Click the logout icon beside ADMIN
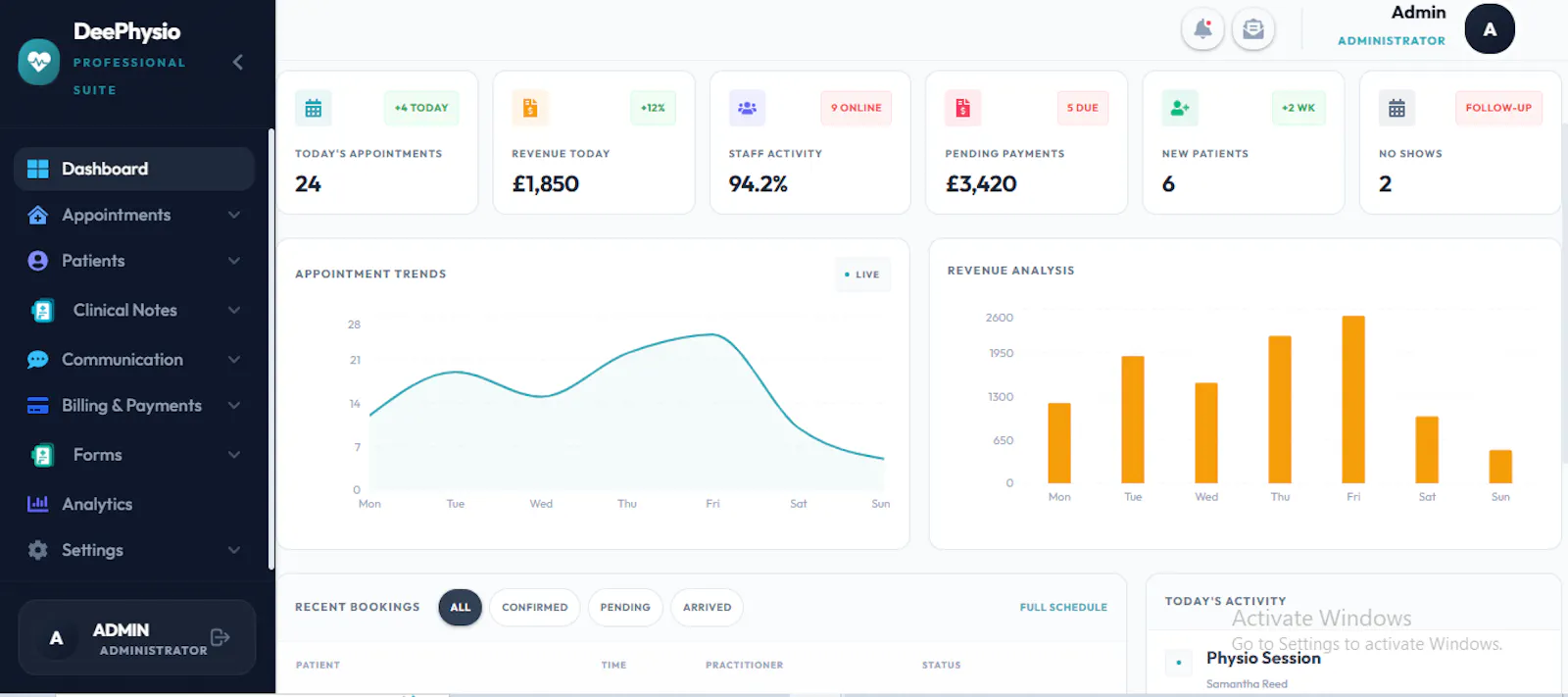This screenshot has width=1568, height=697. pyautogui.click(x=220, y=637)
